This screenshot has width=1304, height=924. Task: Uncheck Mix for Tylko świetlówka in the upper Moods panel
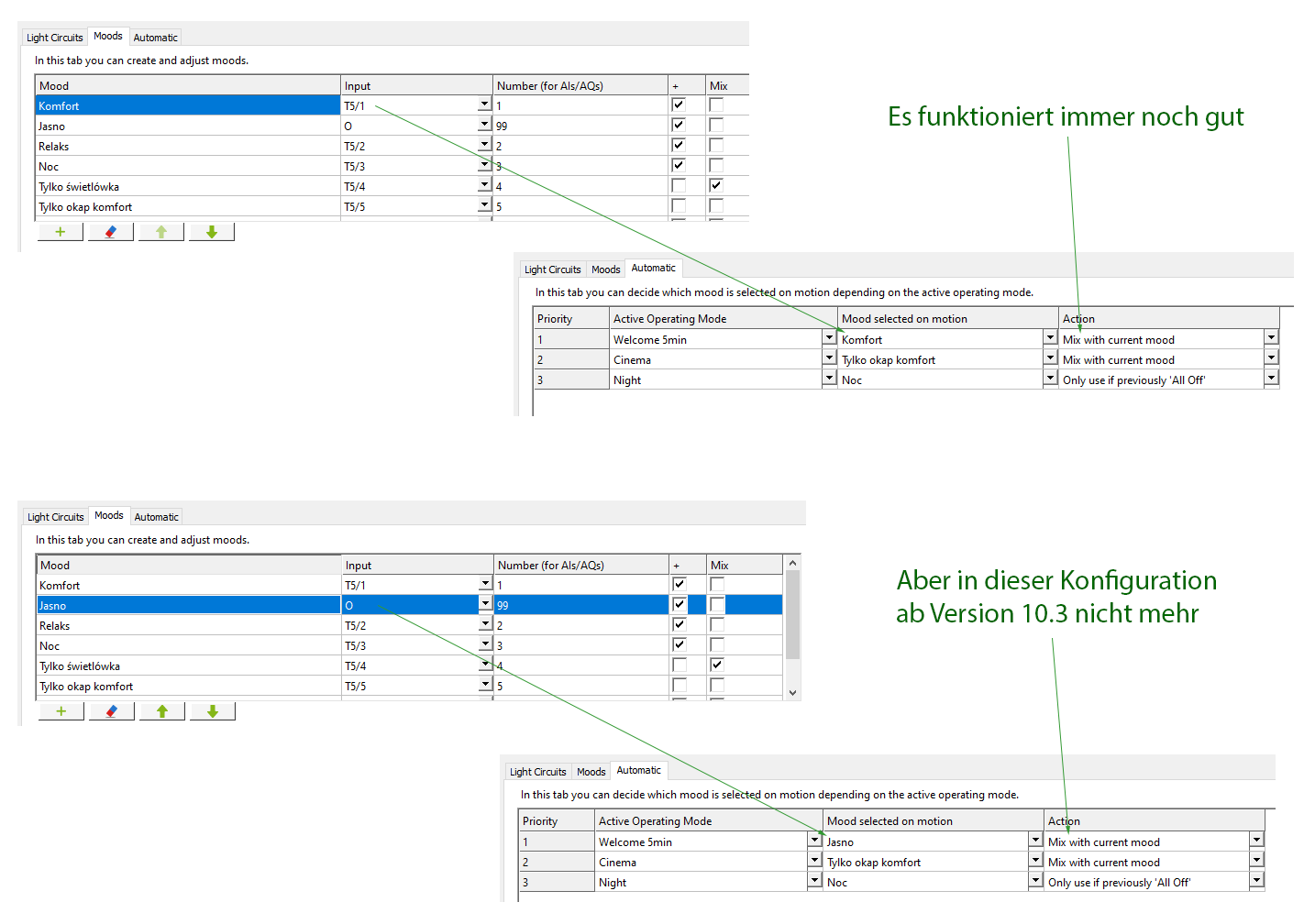716,186
